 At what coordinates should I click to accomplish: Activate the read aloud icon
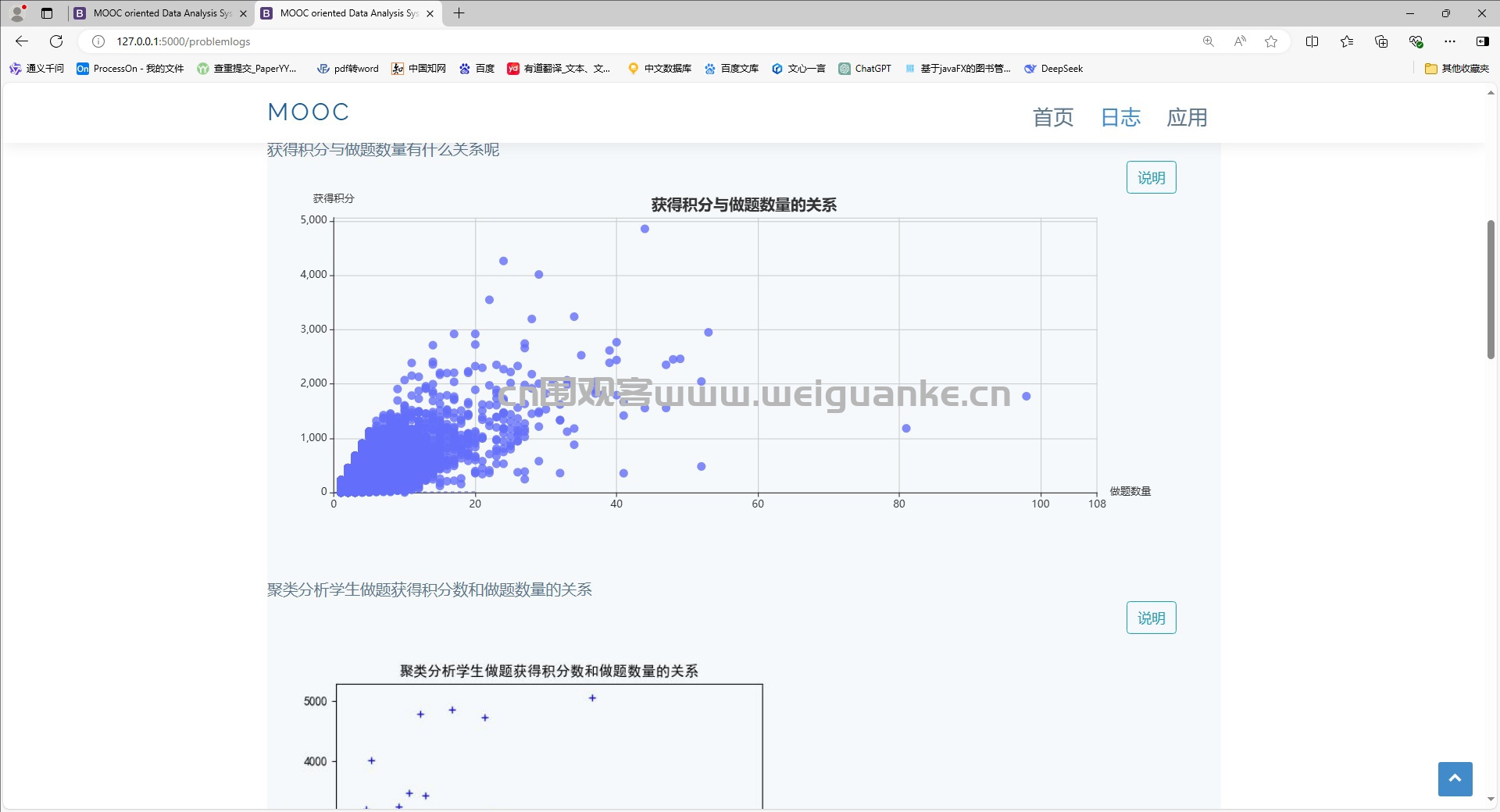click(1240, 41)
